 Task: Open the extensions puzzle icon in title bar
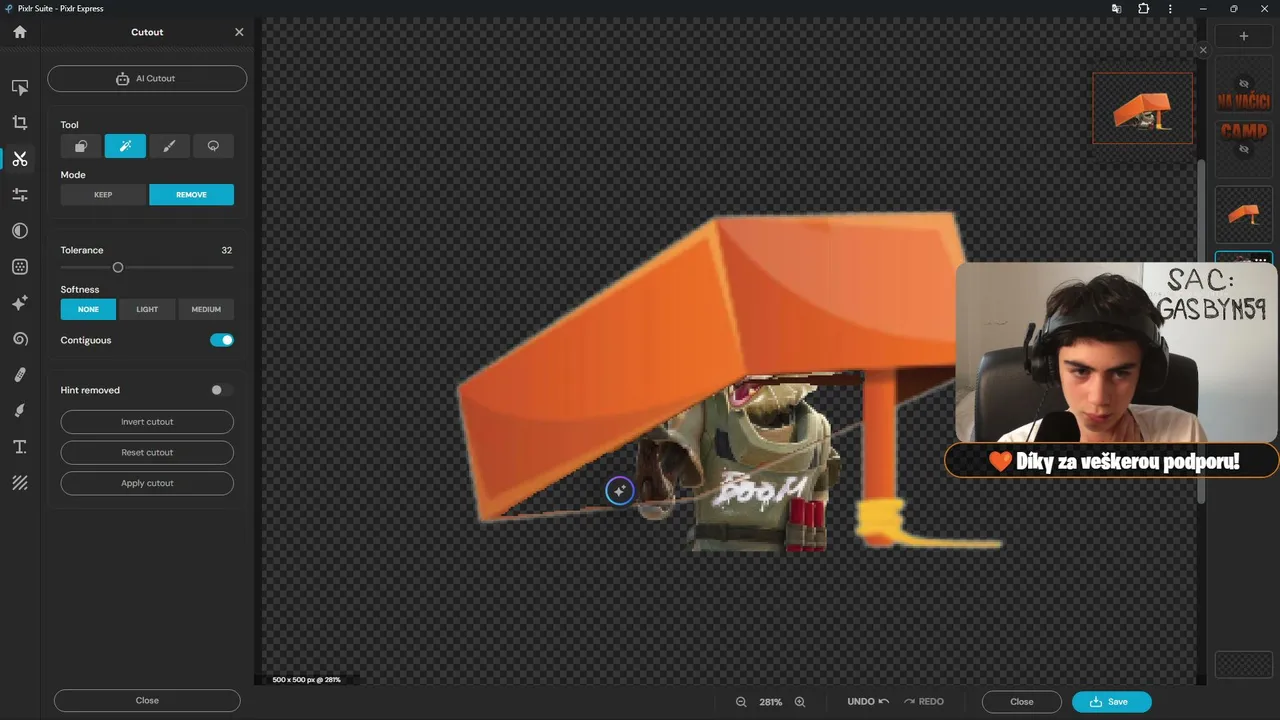point(1144,9)
